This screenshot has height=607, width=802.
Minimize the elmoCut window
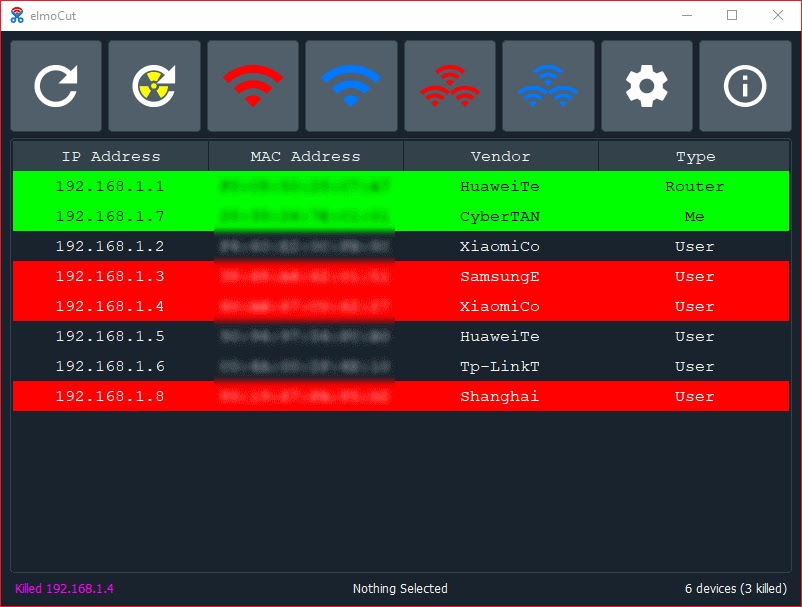tap(687, 15)
